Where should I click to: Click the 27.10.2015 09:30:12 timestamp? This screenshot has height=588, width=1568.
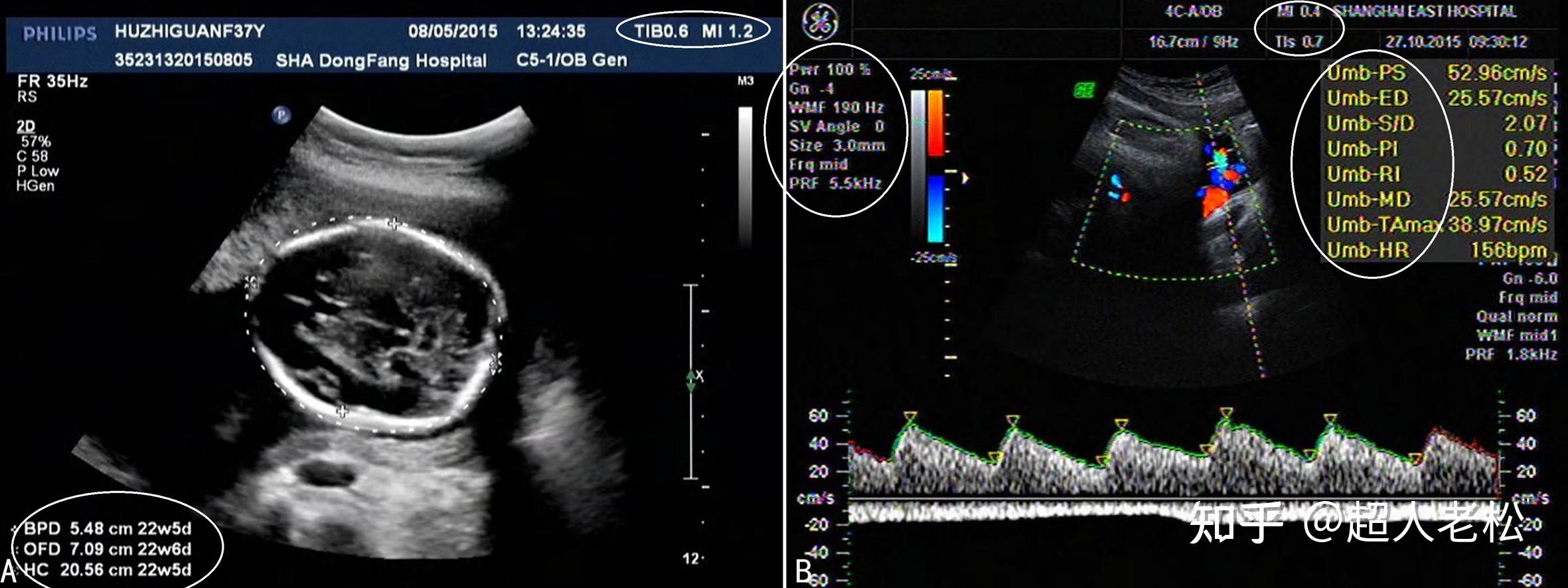pyautogui.click(x=1456, y=41)
